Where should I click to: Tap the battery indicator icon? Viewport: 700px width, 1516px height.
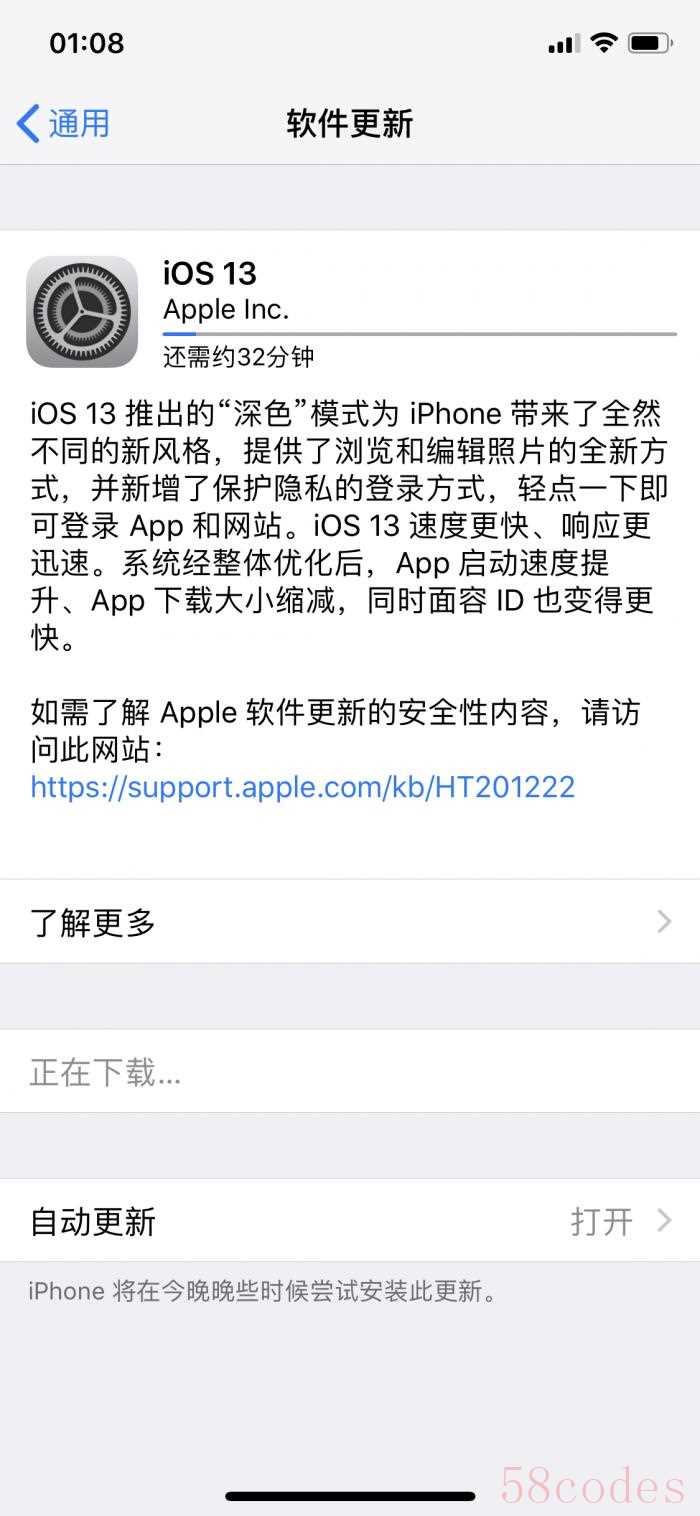(x=650, y=43)
